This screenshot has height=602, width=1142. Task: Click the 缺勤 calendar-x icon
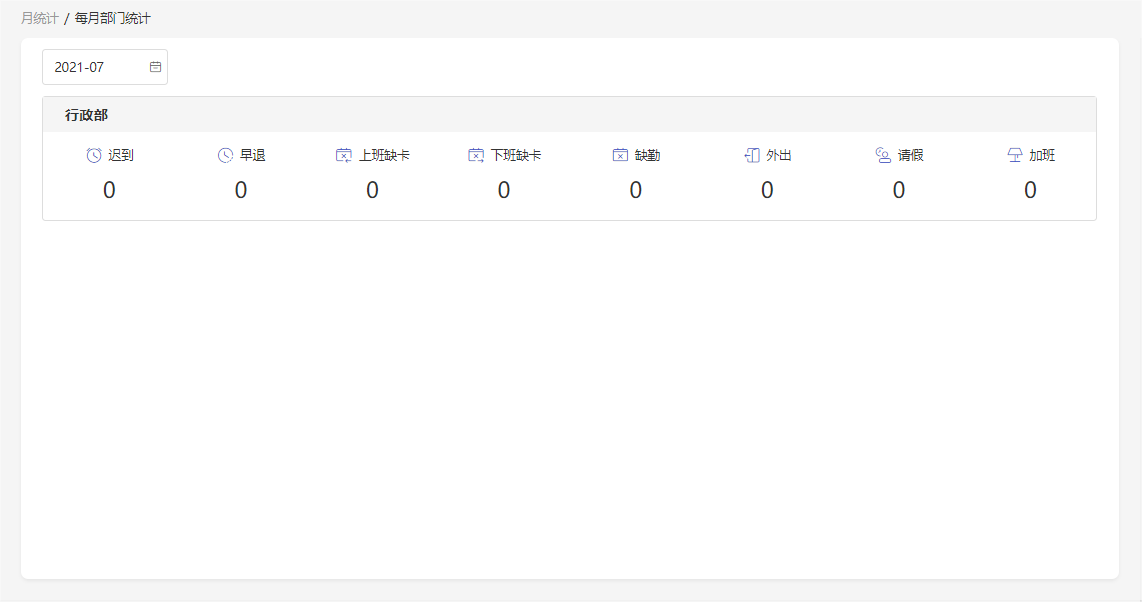pos(620,155)
